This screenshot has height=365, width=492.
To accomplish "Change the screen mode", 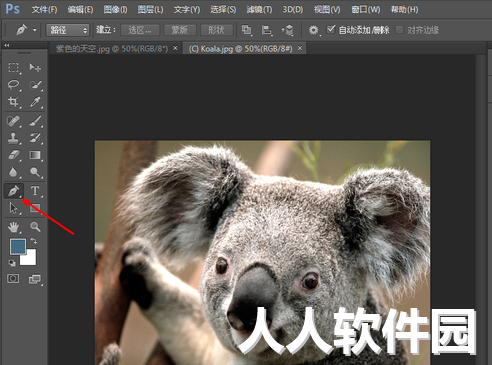I will (x=35, y=279).
